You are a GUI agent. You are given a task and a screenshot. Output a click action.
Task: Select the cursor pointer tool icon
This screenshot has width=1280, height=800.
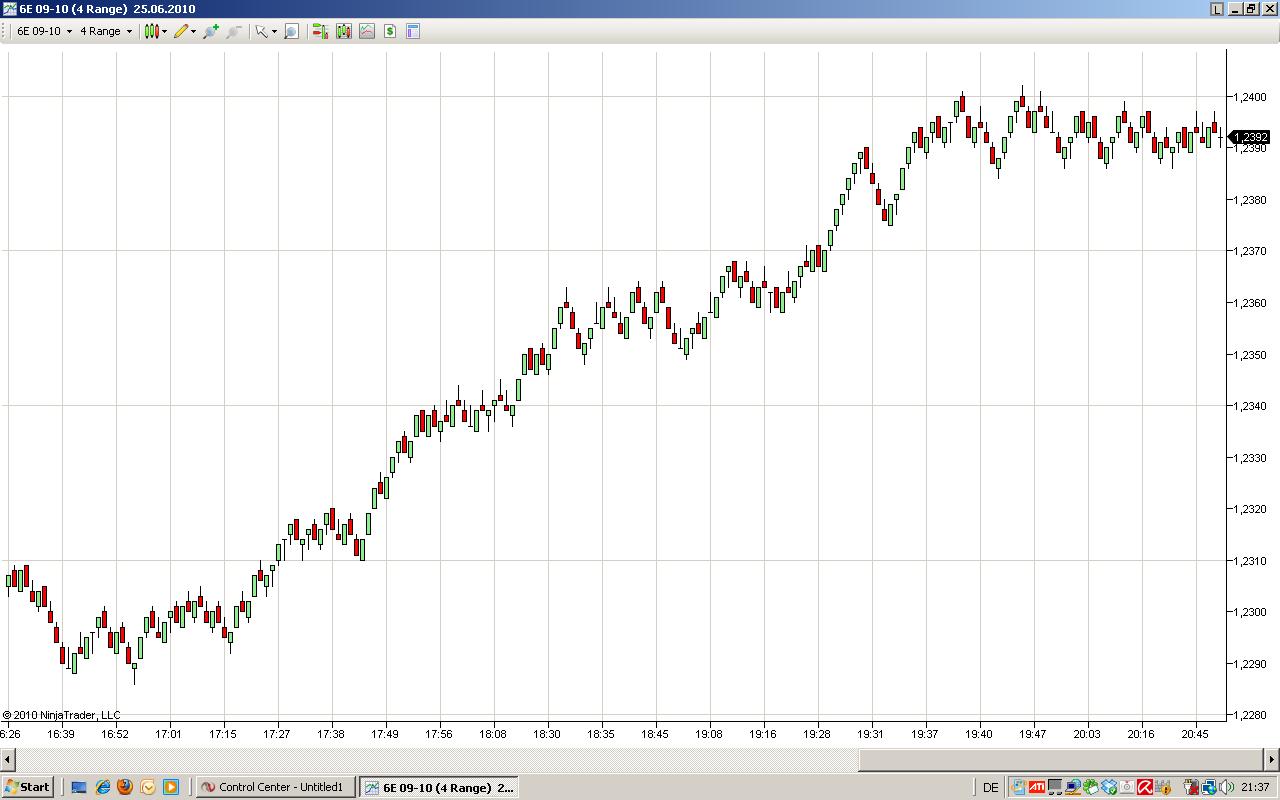261,31
